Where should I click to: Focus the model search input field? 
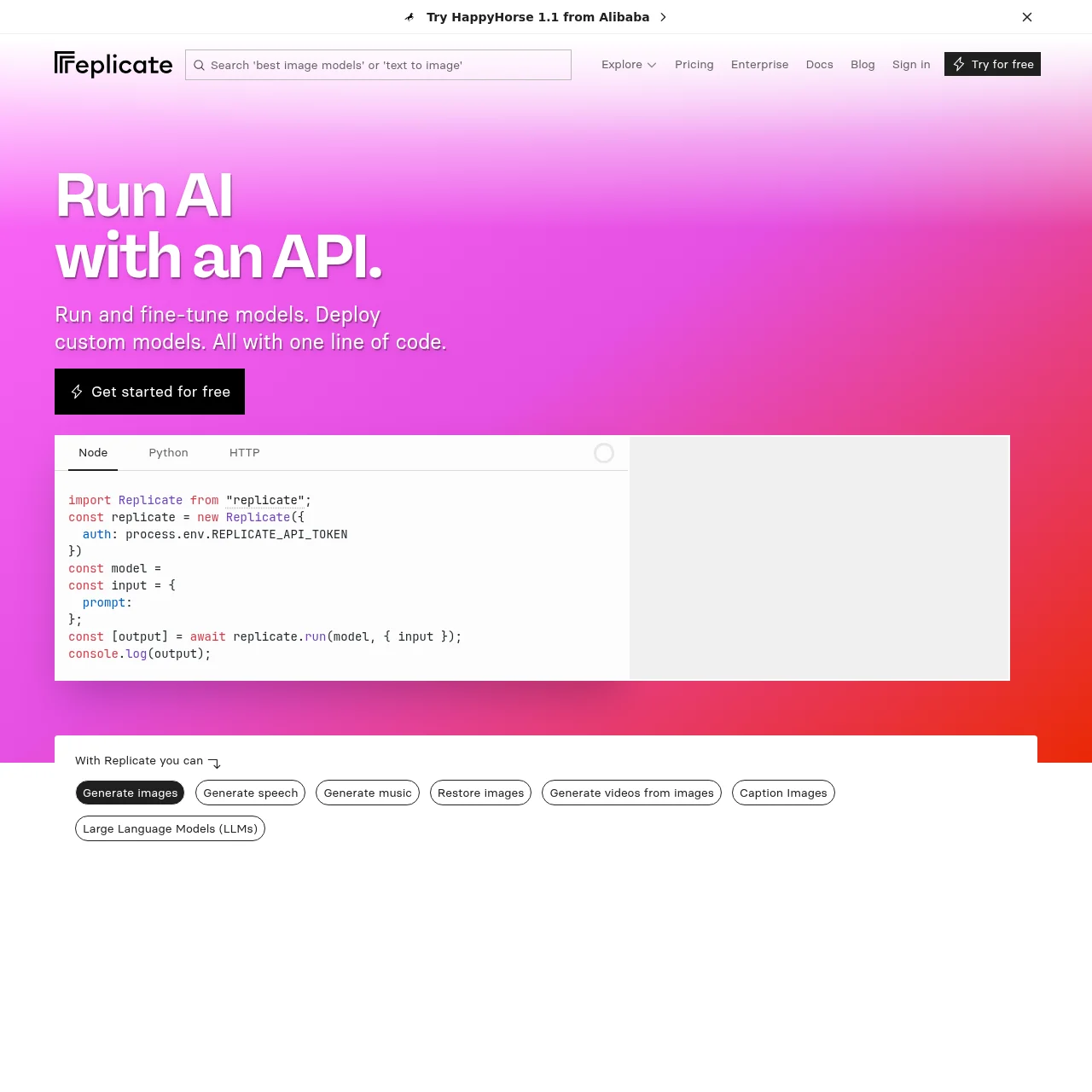[378, 65]
